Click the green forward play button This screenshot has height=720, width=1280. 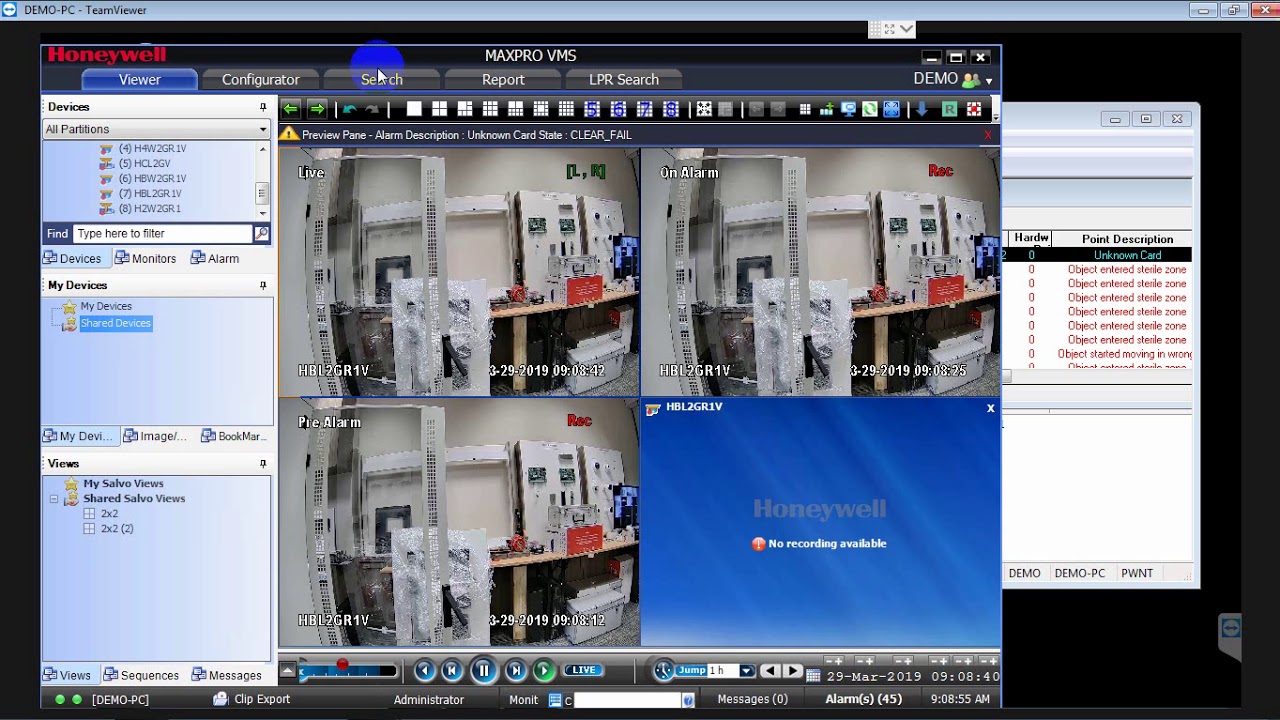pos(543,670)
